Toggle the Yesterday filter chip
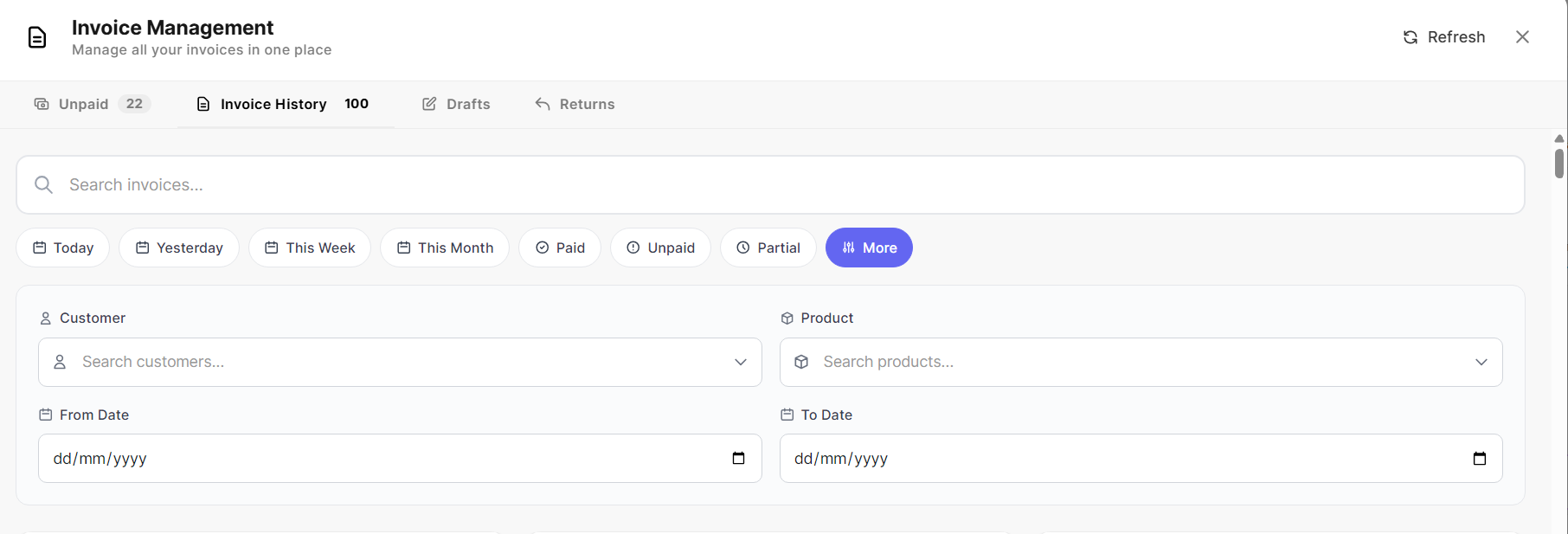This screenshot has width=1568, height=534. [x=179, y=248]
